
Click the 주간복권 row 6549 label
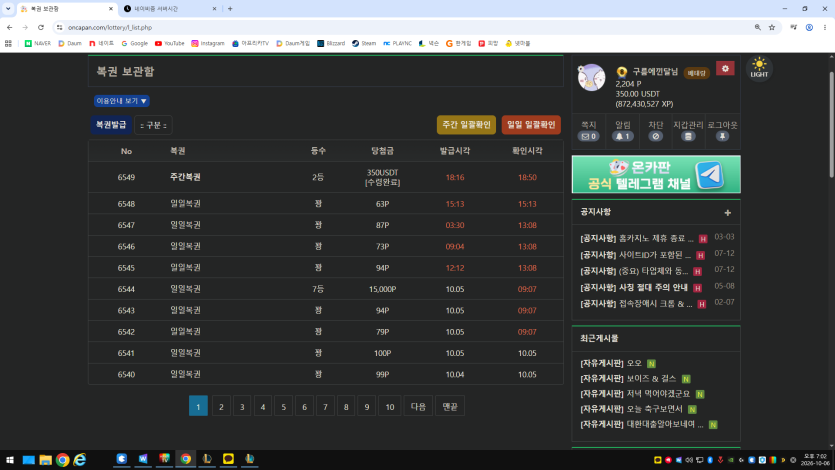[x=185, y=177]
